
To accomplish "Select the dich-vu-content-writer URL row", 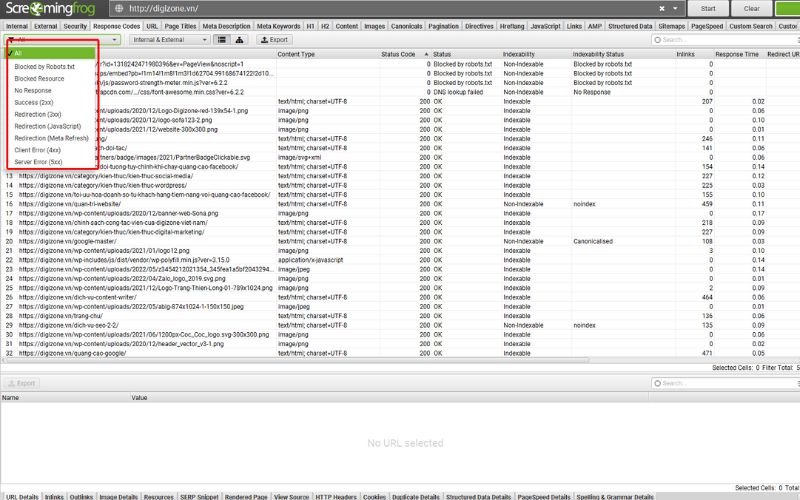I will coord(400,297).
